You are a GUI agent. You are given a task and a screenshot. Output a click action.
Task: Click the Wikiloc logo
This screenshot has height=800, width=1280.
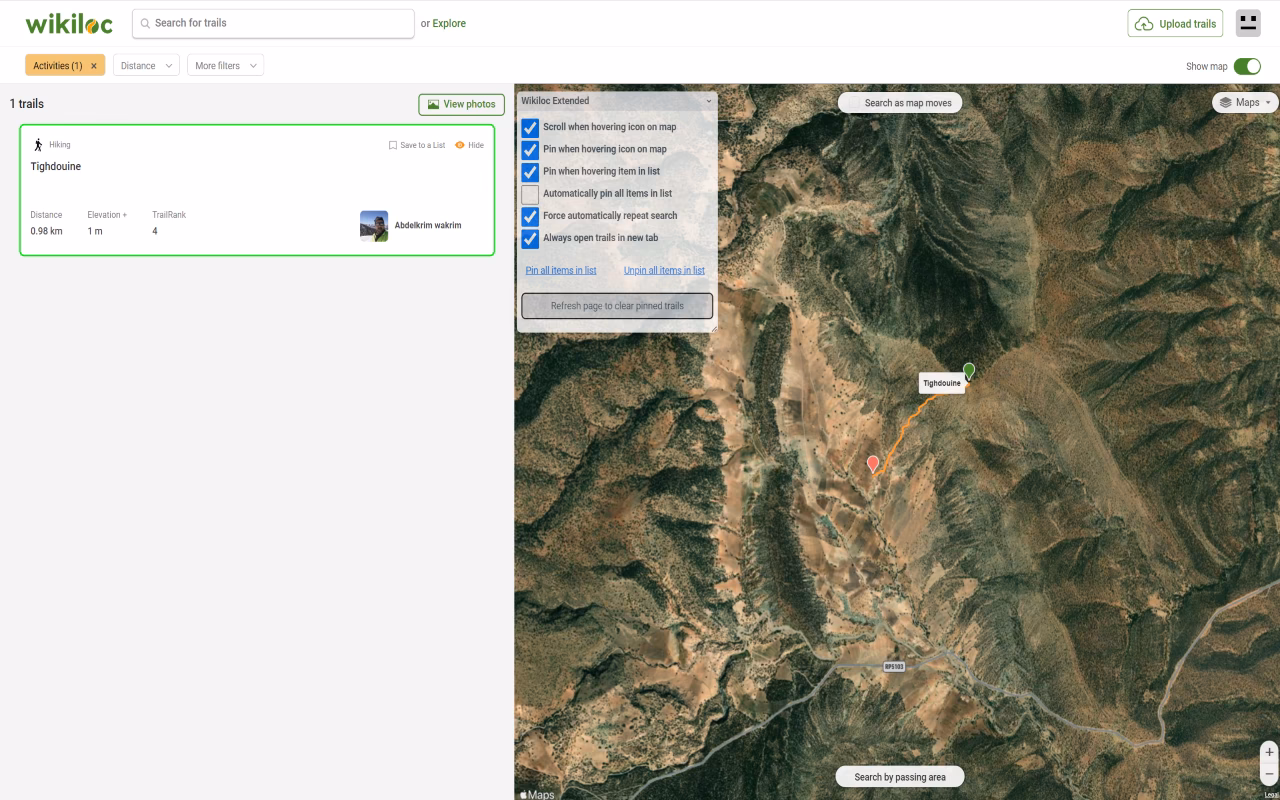[67, 23]
